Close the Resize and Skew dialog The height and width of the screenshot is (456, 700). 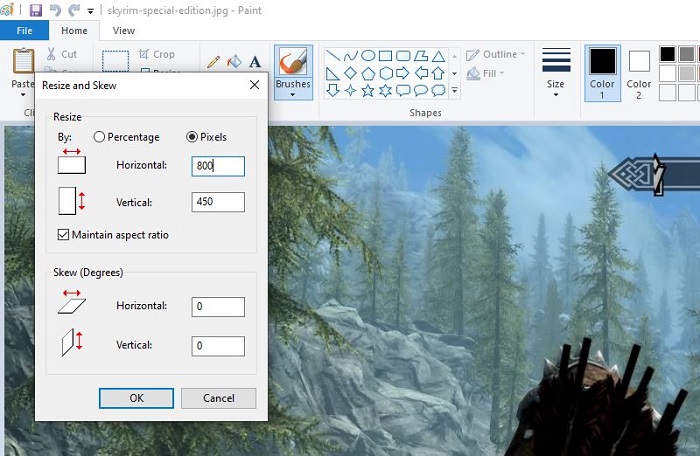[x=254, y=85]
